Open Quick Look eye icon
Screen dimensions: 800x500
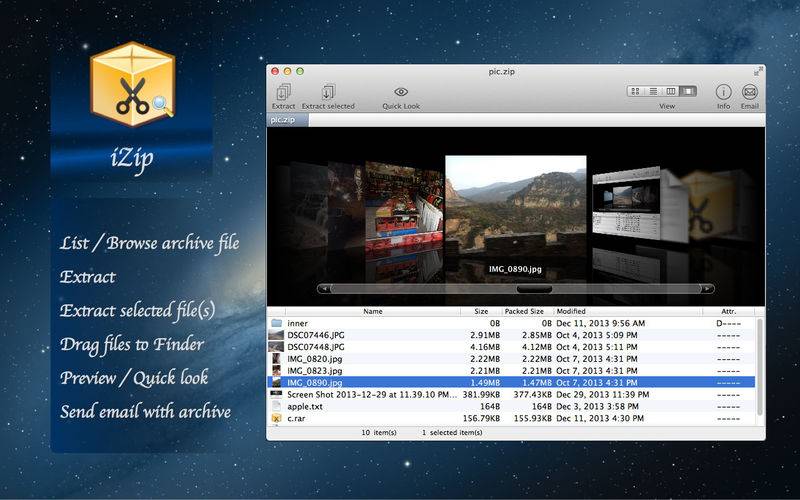click(401, 92)
